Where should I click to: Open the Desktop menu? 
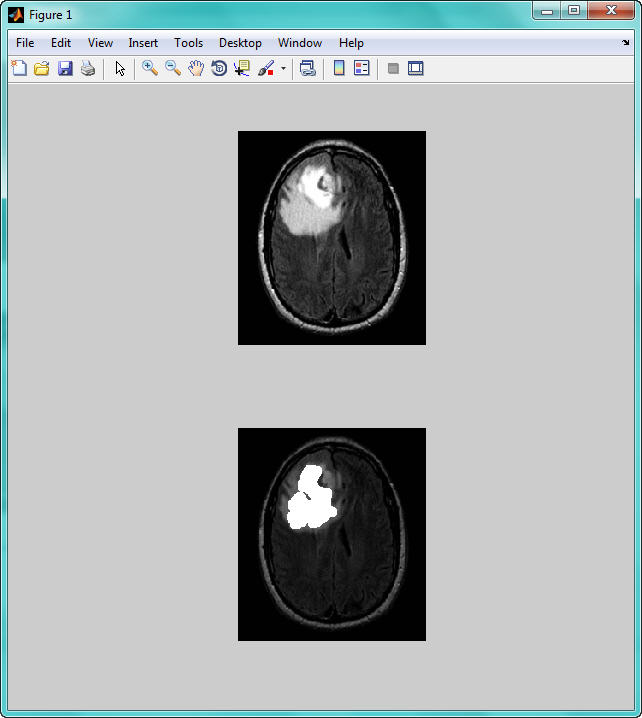[240, 43]
